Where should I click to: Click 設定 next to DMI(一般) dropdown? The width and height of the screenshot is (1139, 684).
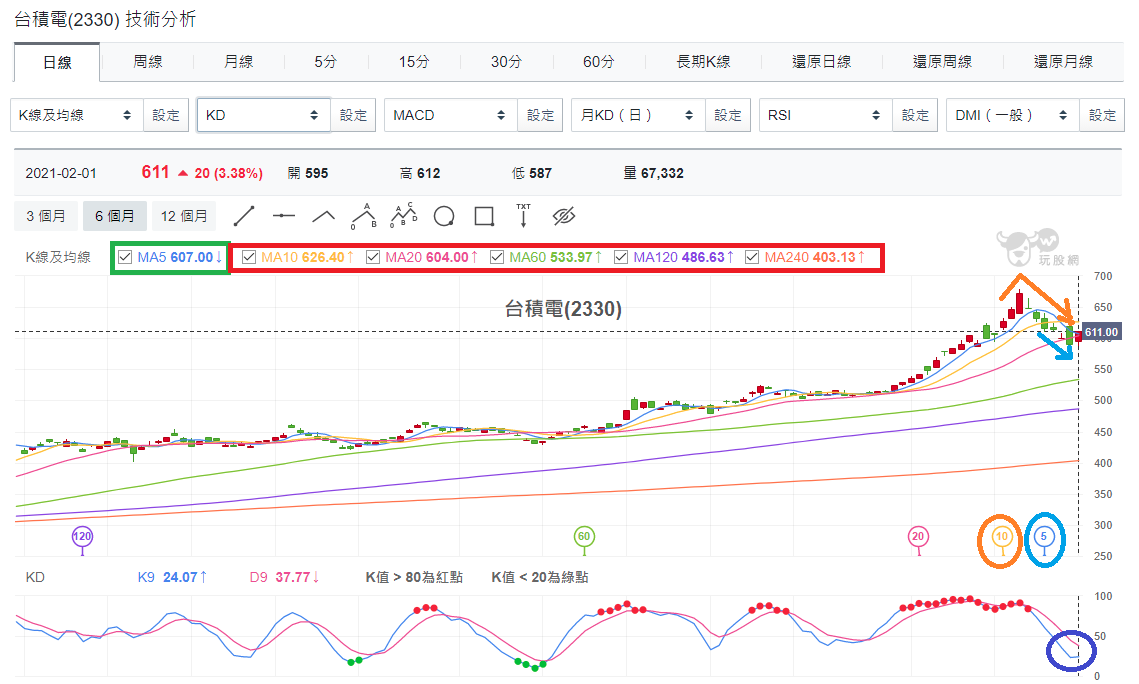[x=1103, y=115]
